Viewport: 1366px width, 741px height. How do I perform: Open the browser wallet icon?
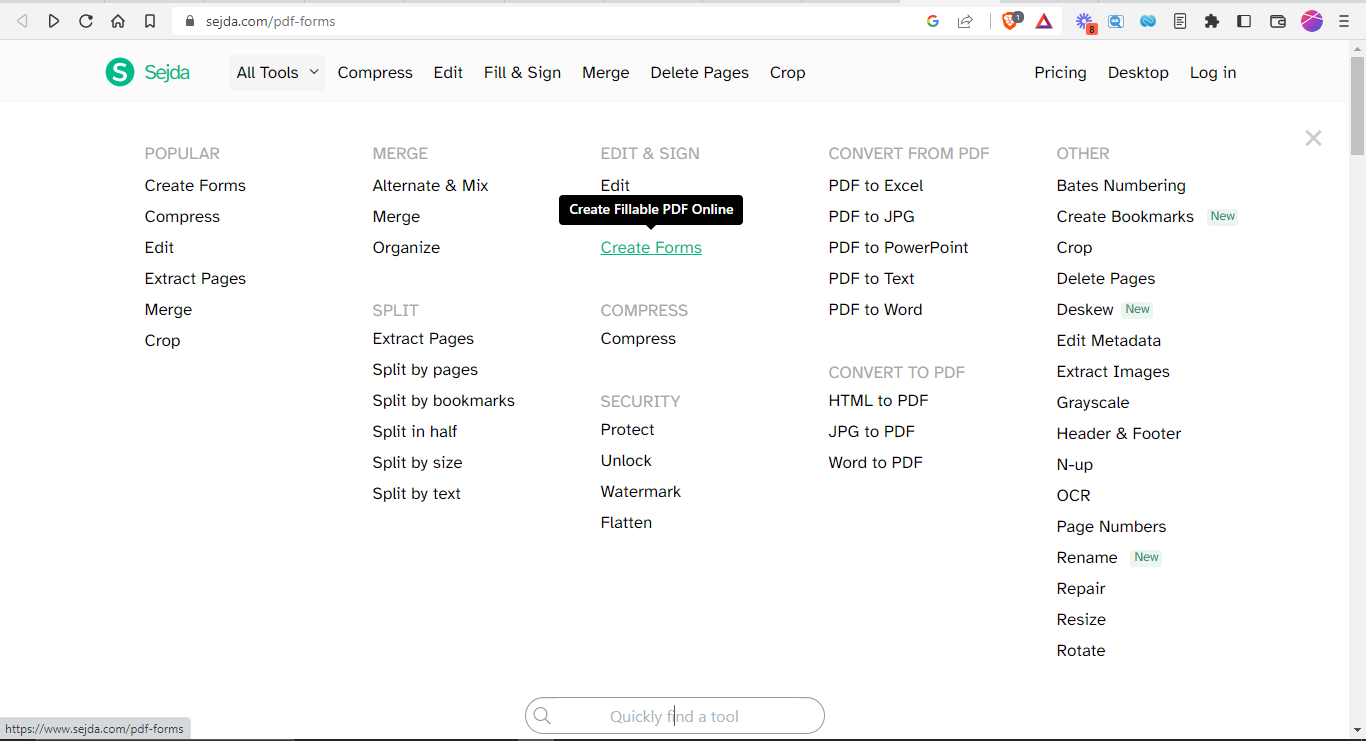tap(1277, 20)
